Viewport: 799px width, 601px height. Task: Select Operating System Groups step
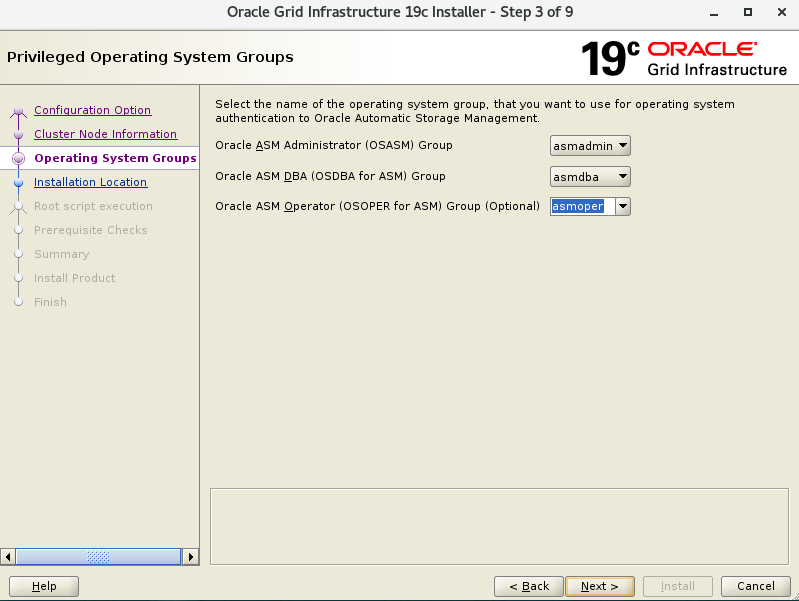coord(115,158)
